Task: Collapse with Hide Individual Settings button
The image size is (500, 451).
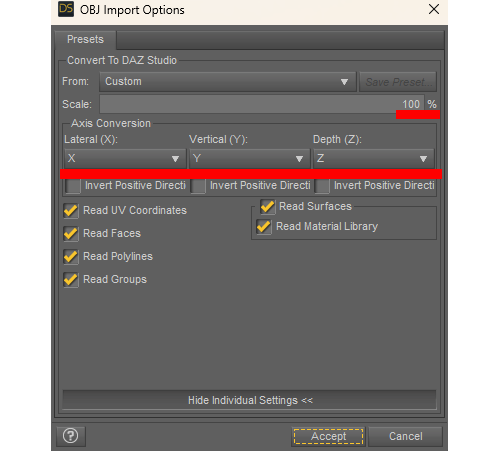Action: pos(249,400)
